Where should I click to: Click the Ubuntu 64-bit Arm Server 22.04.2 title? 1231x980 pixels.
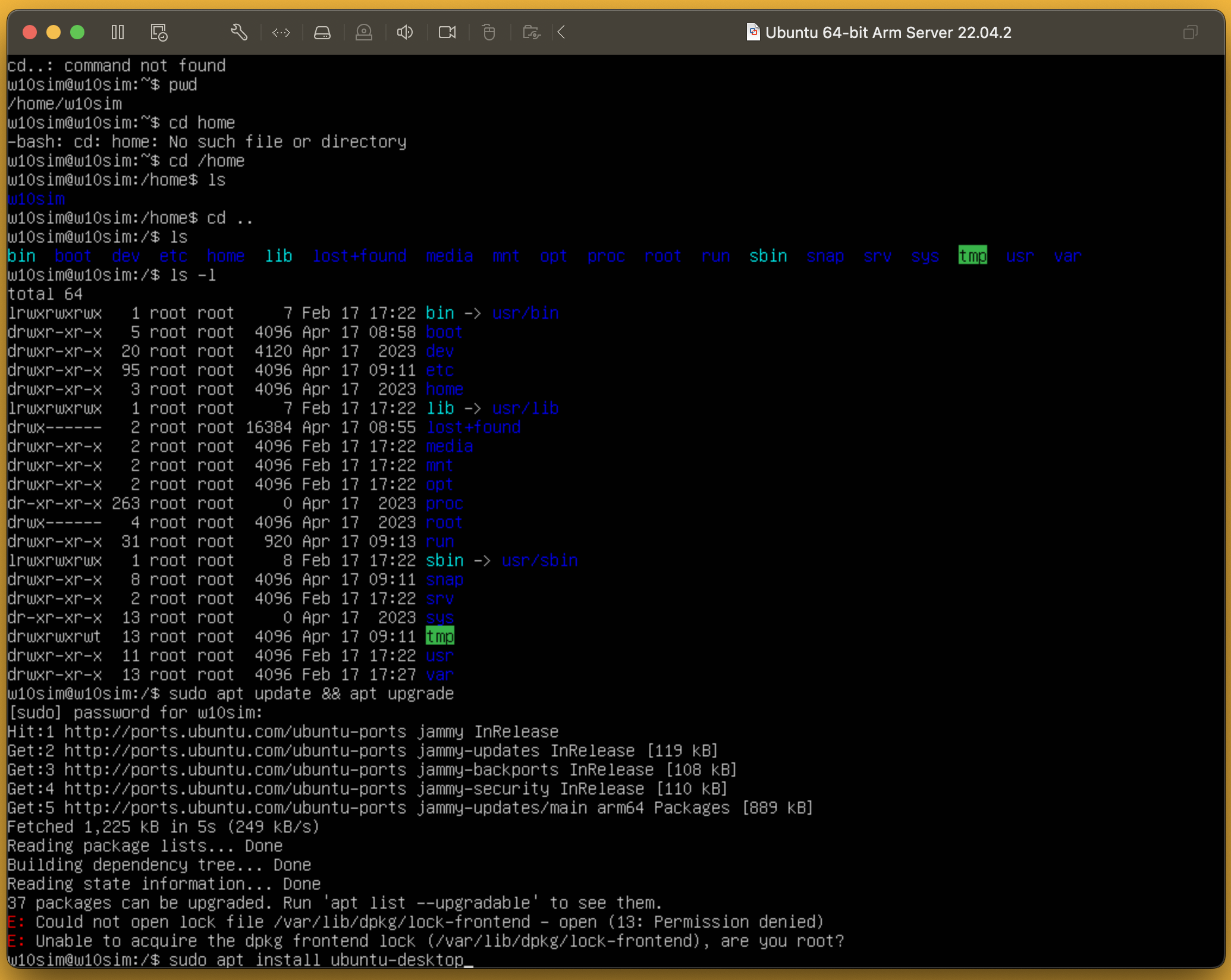888,32
